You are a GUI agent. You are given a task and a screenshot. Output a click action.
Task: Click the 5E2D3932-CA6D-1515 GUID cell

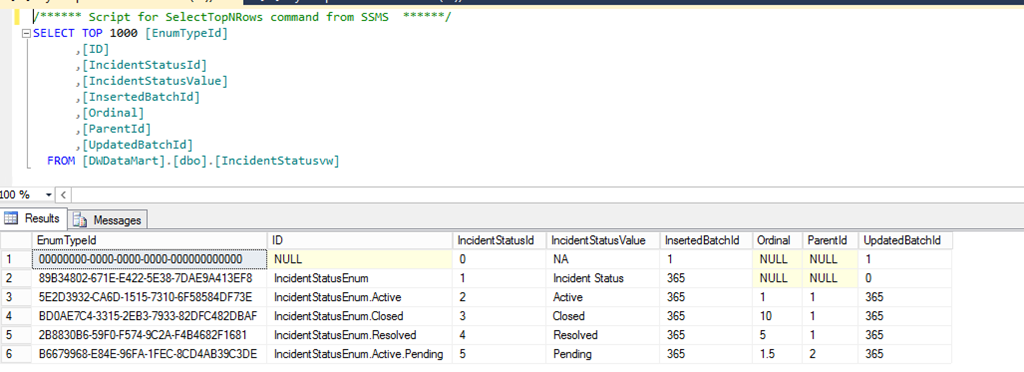(150, 297)
